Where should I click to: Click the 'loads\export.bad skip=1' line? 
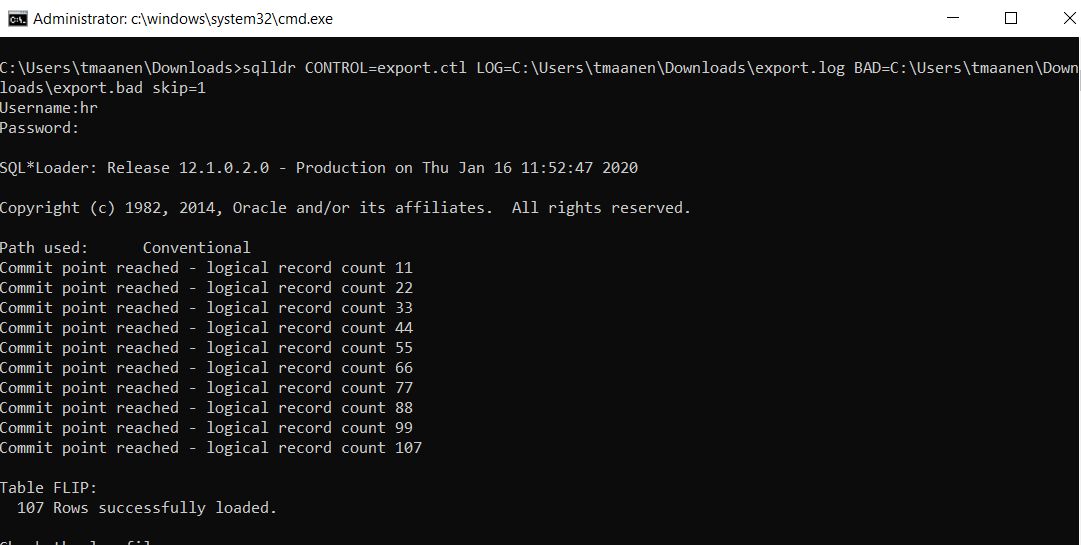(x=103, y=88)
